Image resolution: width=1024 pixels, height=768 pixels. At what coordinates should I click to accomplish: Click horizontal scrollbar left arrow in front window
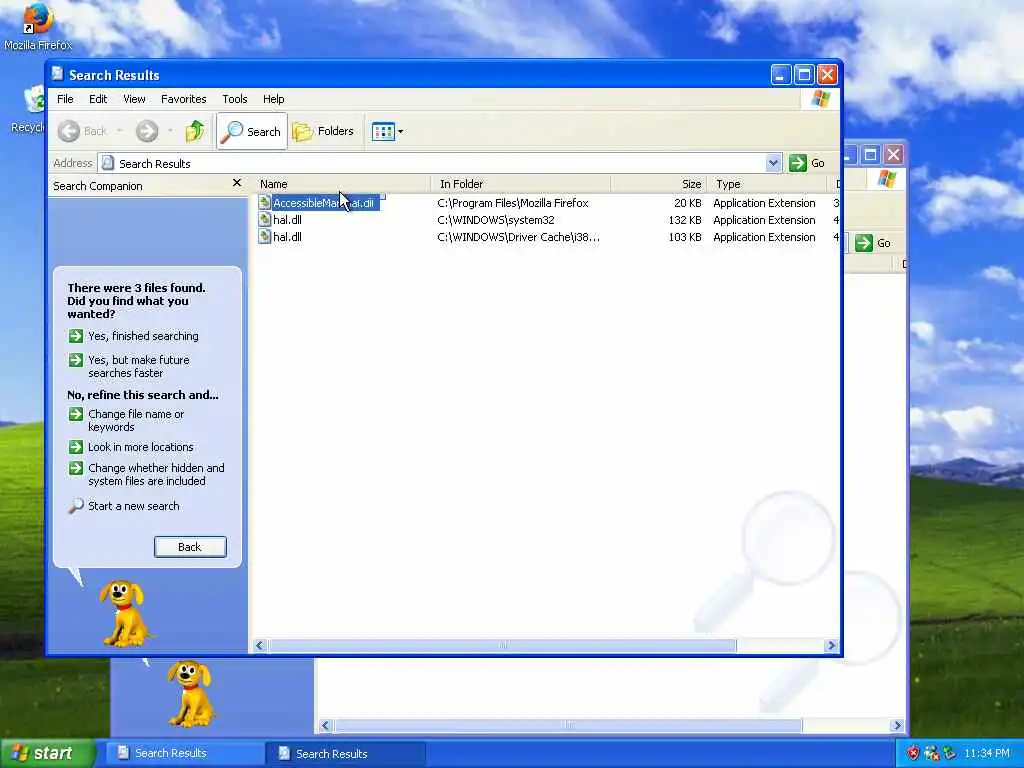pyautogui.click(x=260, y=645)
